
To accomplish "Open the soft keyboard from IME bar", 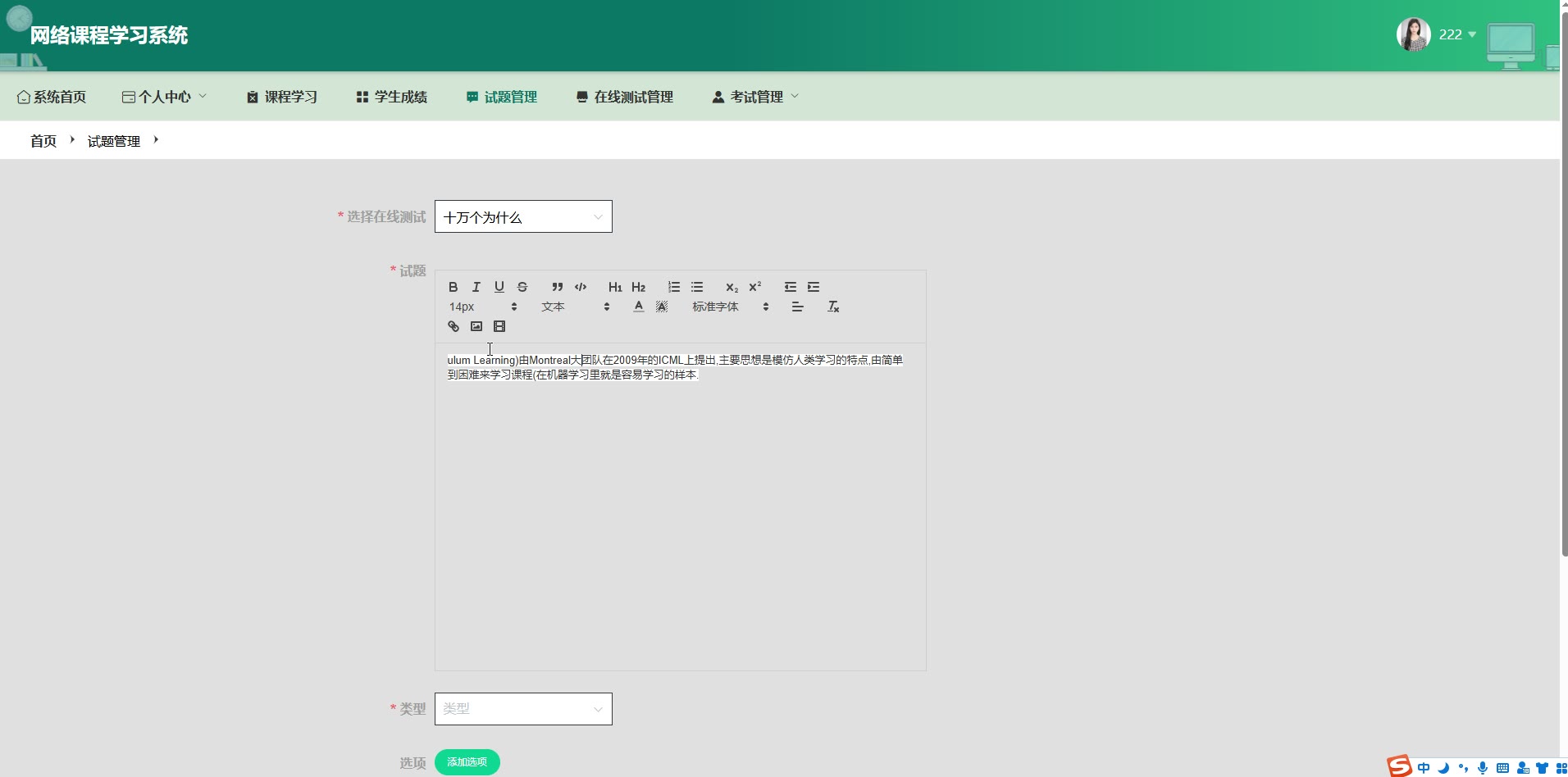I will point(1502,768).
